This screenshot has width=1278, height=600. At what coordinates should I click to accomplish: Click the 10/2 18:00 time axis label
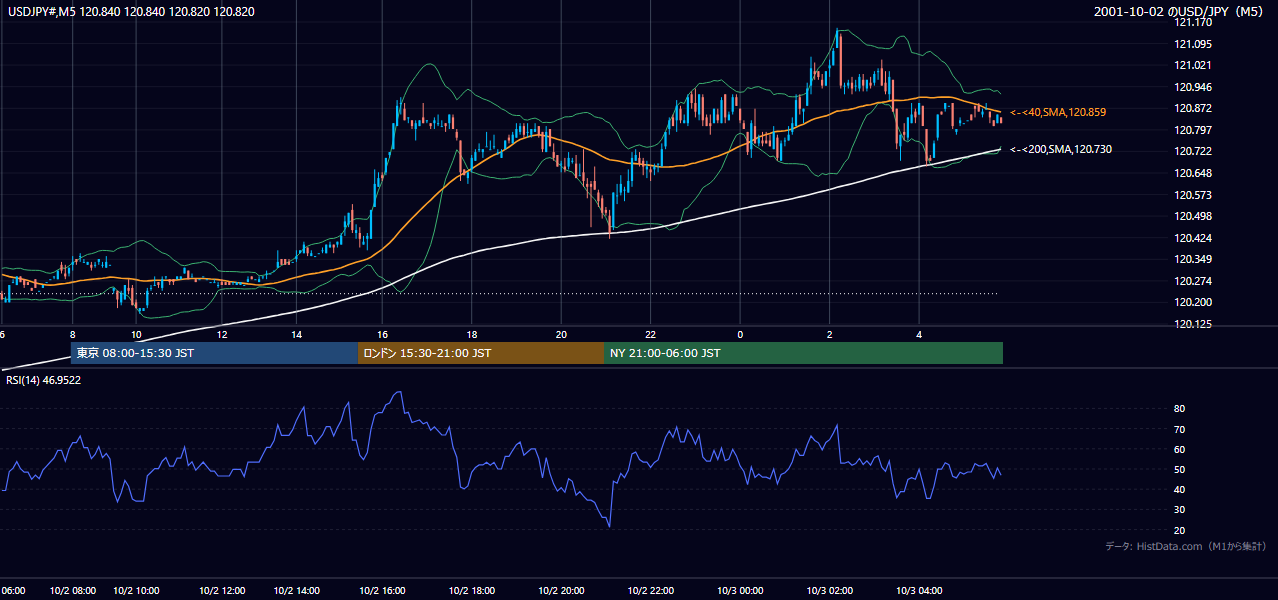471,590
